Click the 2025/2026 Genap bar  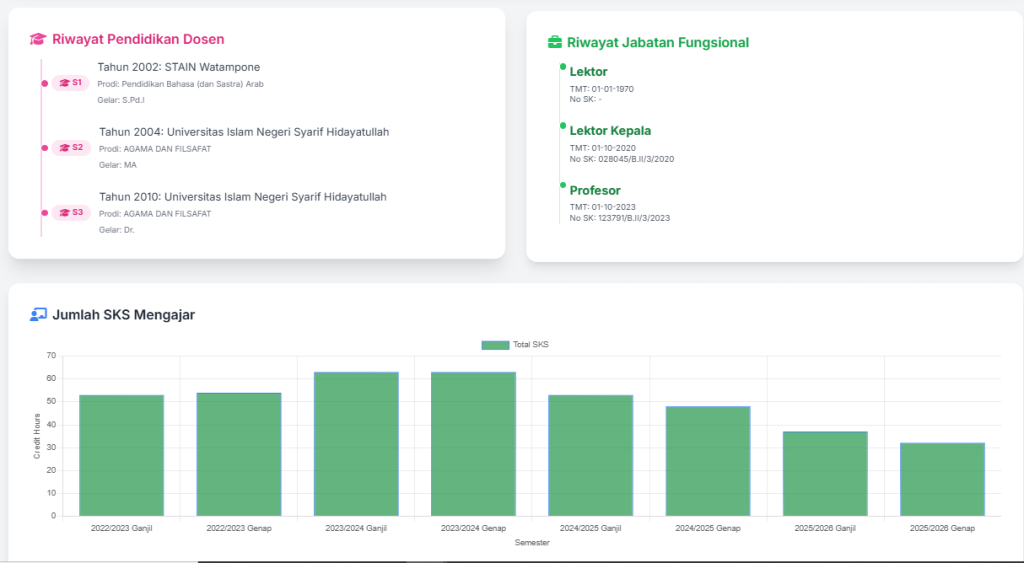click(x=942, y=479)
